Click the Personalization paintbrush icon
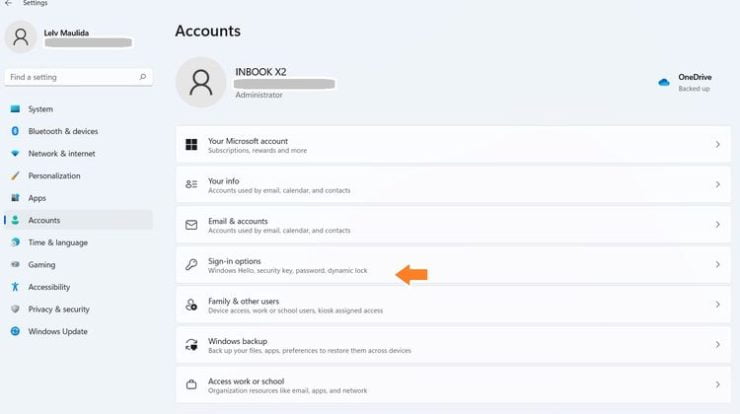The height and width of the screenshot is (414, 740). click(15, 176)
